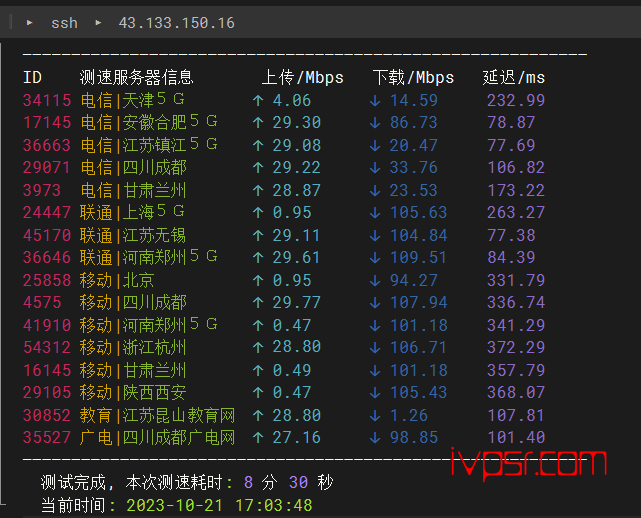Click latency value 78.87
This screenshot has width=641, height=518.
[511, 122]
